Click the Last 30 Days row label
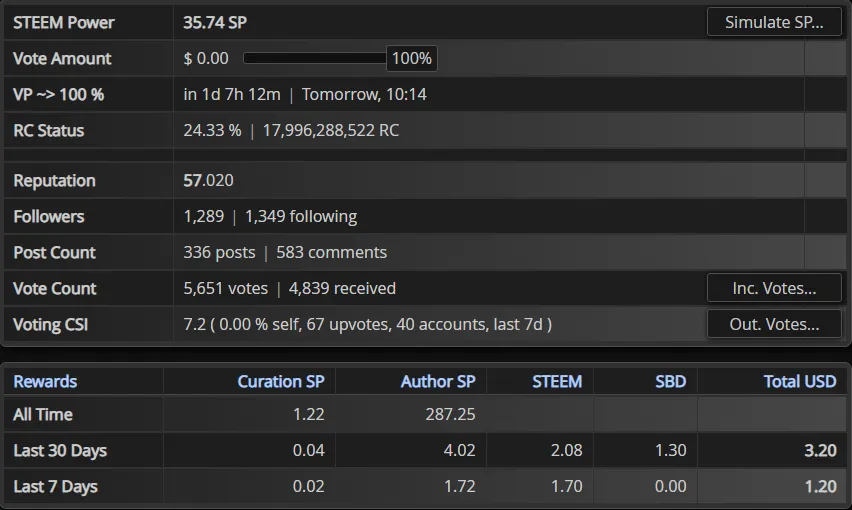 60,450
